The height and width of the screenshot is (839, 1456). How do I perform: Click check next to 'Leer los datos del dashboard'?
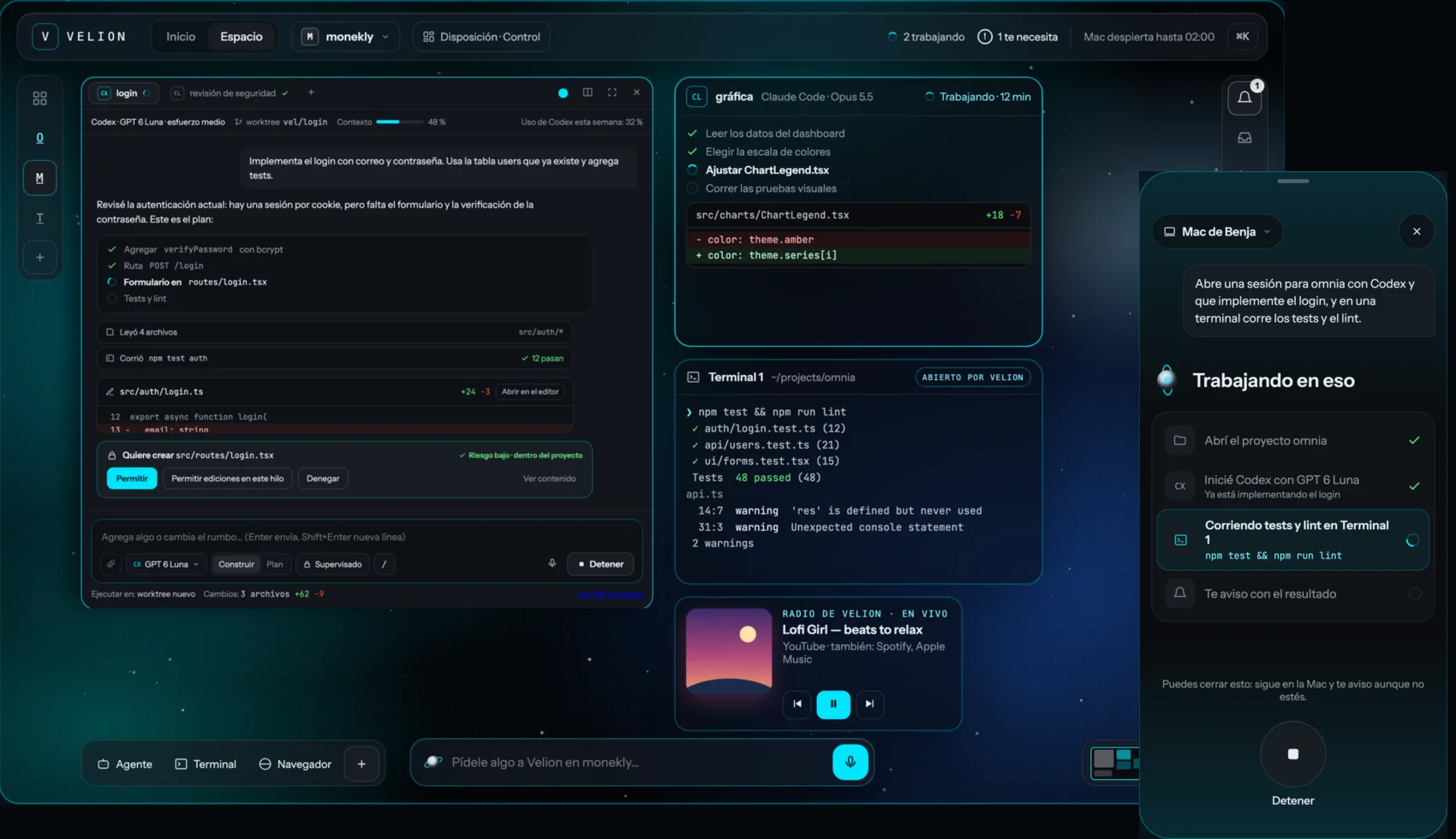(692, 134)
